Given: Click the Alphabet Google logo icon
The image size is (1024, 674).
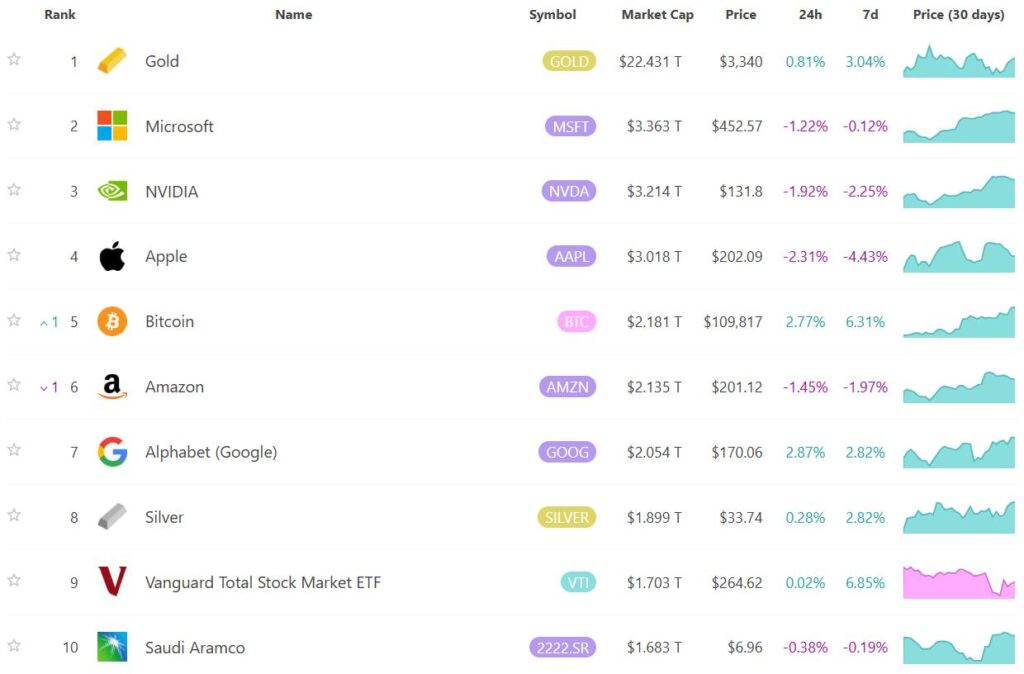Looking at the screenshot, I should pyautogui.click(x=112, y=452).
